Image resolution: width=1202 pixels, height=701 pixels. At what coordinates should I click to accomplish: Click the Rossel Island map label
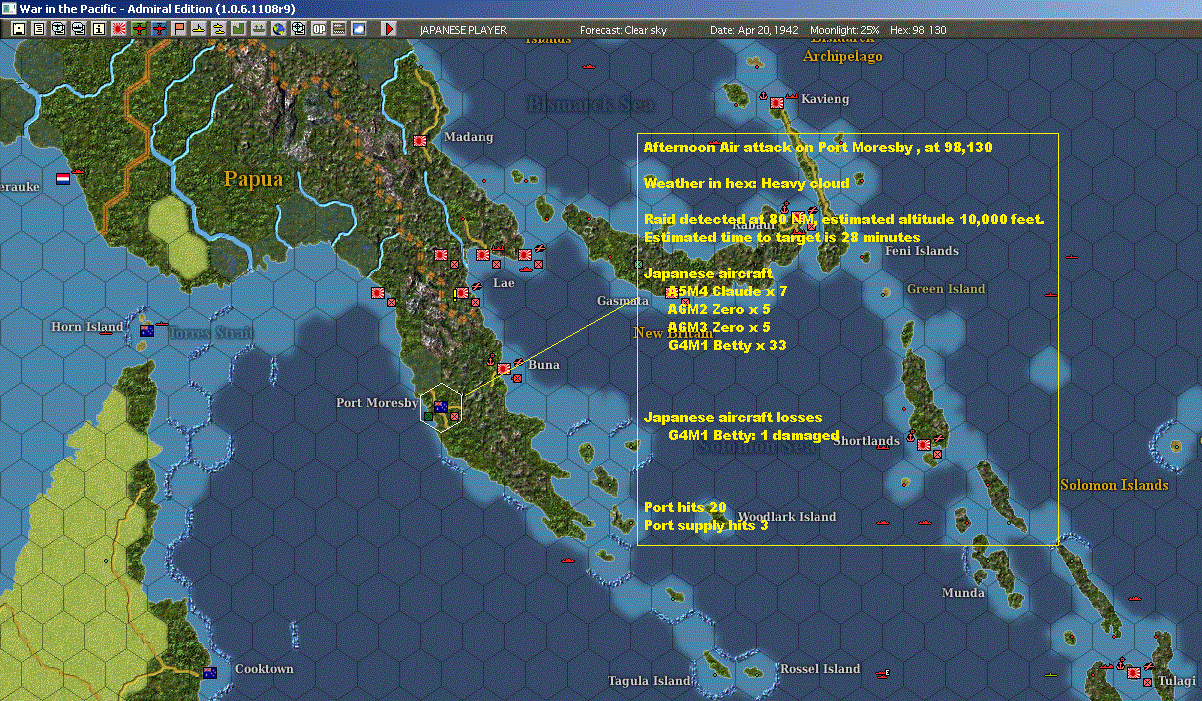820,669
